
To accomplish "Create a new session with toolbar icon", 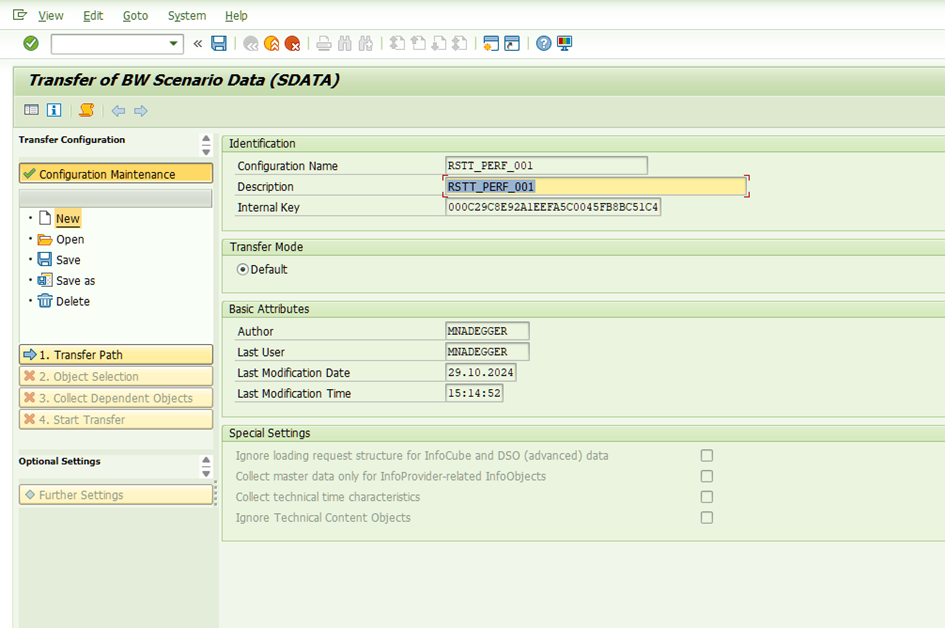I will coord(490,43).
